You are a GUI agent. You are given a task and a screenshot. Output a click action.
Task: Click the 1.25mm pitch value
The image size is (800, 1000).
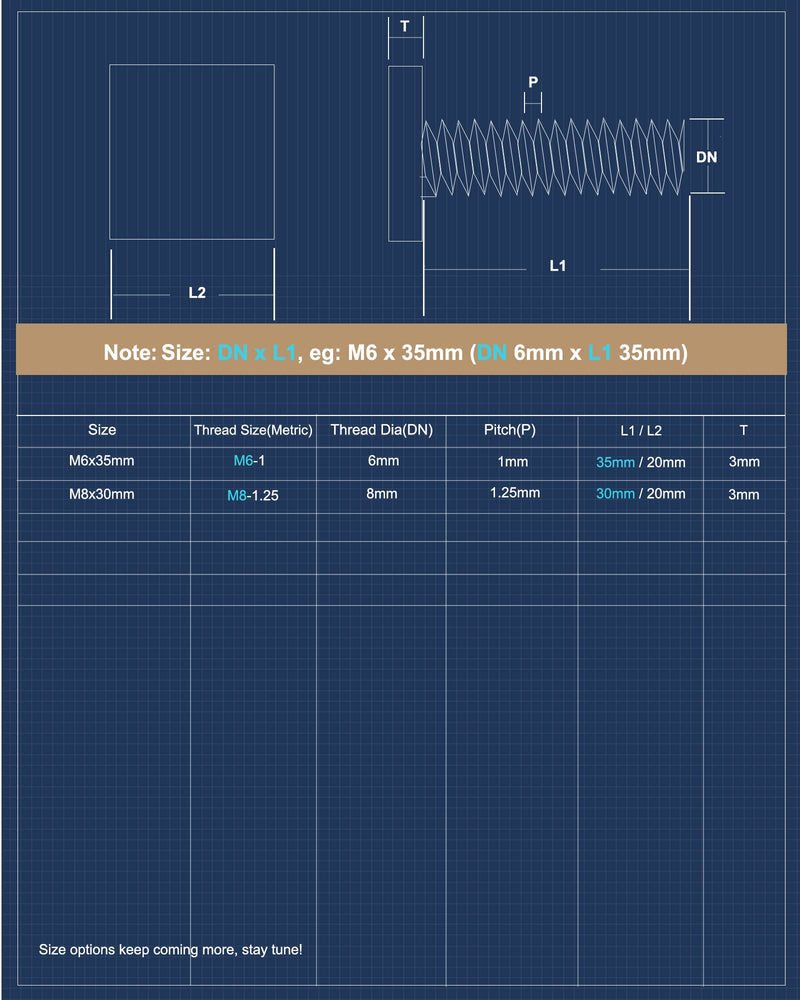click(x=515, y=493)
